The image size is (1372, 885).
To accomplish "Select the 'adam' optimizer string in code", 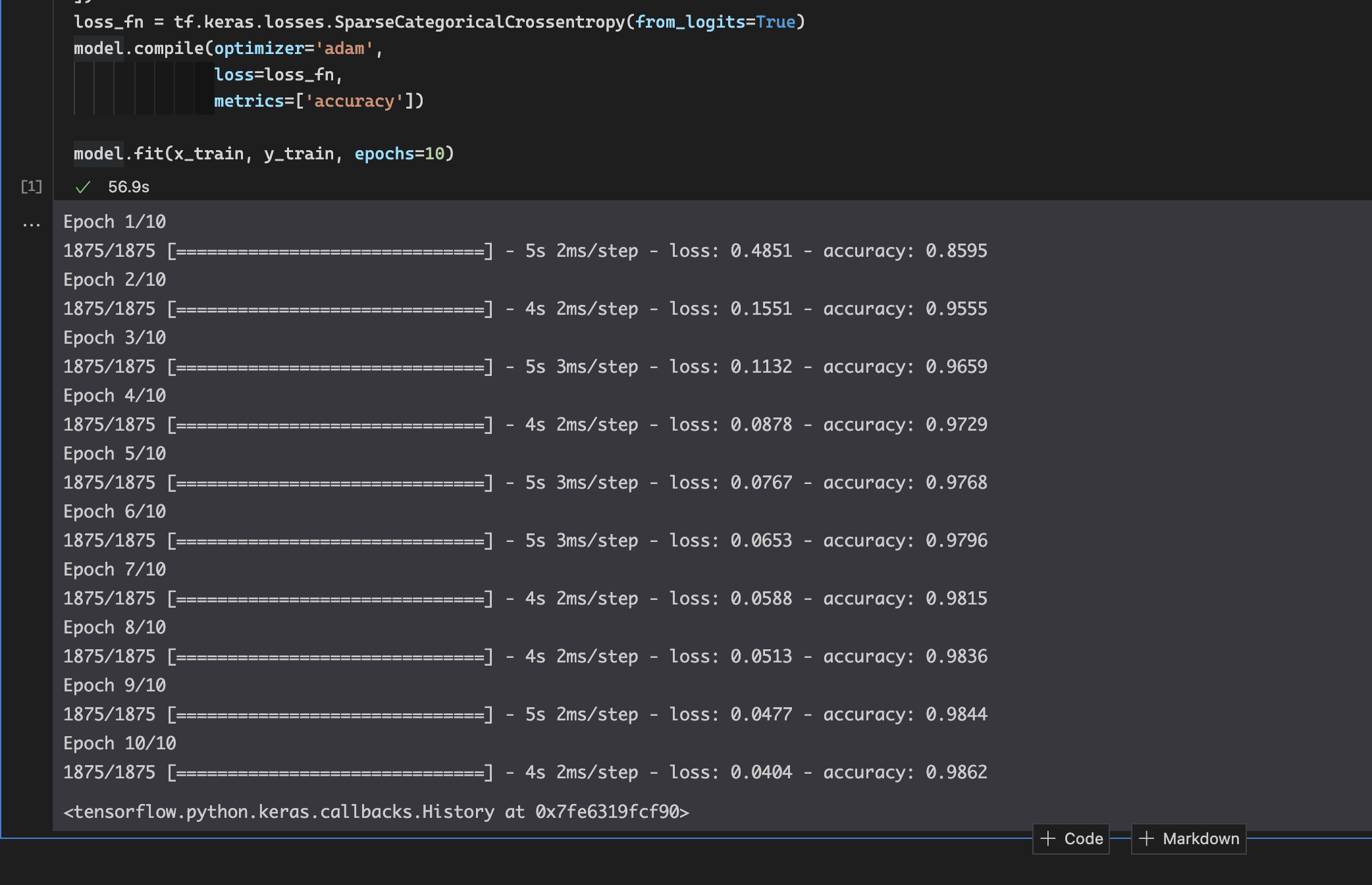I will coord(345,48).
